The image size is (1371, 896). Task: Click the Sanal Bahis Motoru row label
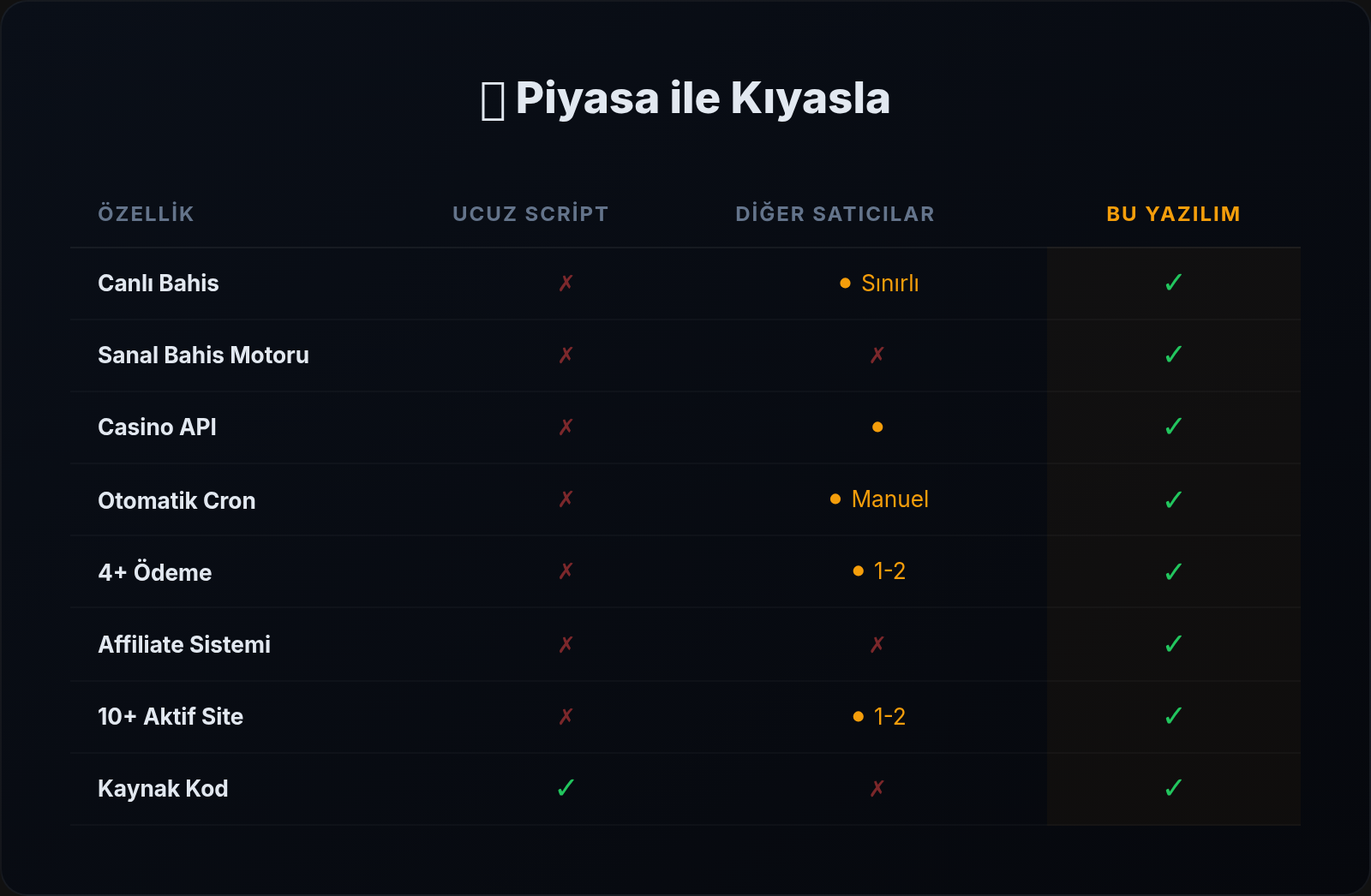[x=203, y=355]
